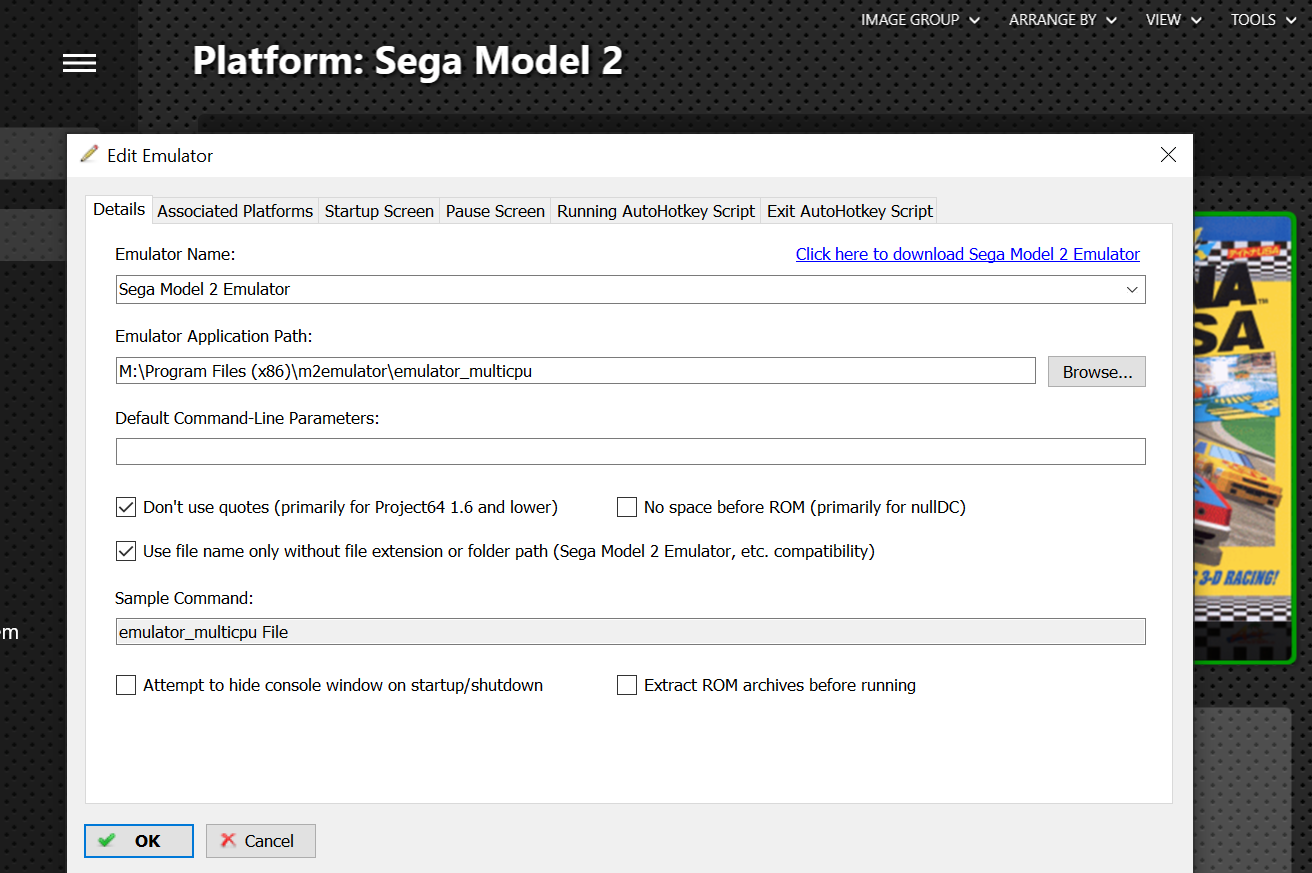This screenshot has width=1312, height=873.
Task: Open the IMAGE GROUP menu
Action: (x=920, y=19)
